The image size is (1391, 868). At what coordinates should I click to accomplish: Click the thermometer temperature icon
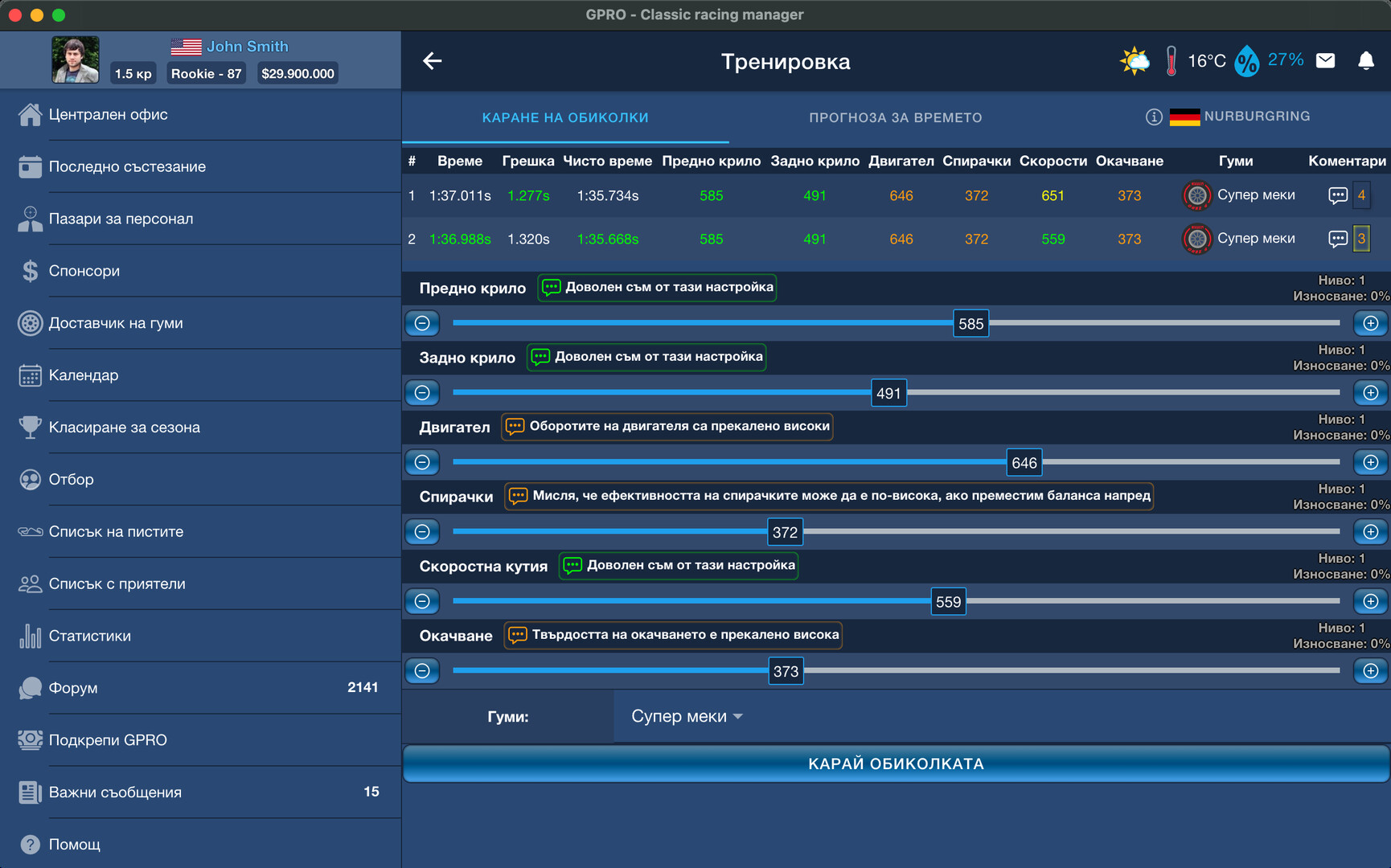click(x=1171, y=61)
